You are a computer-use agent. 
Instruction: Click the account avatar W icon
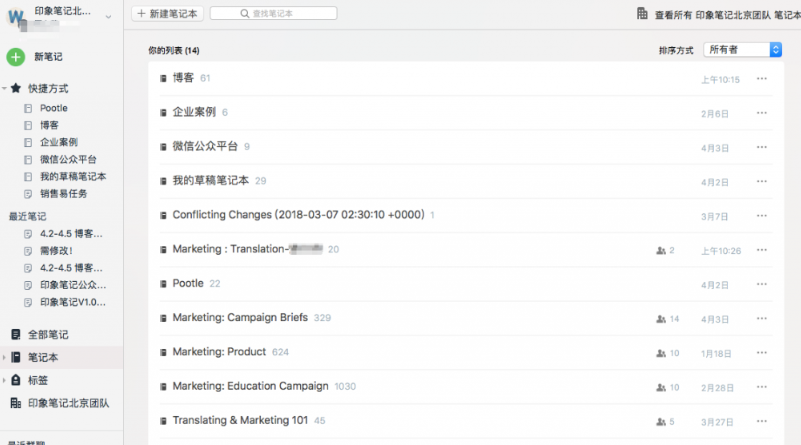coord(15,17)
